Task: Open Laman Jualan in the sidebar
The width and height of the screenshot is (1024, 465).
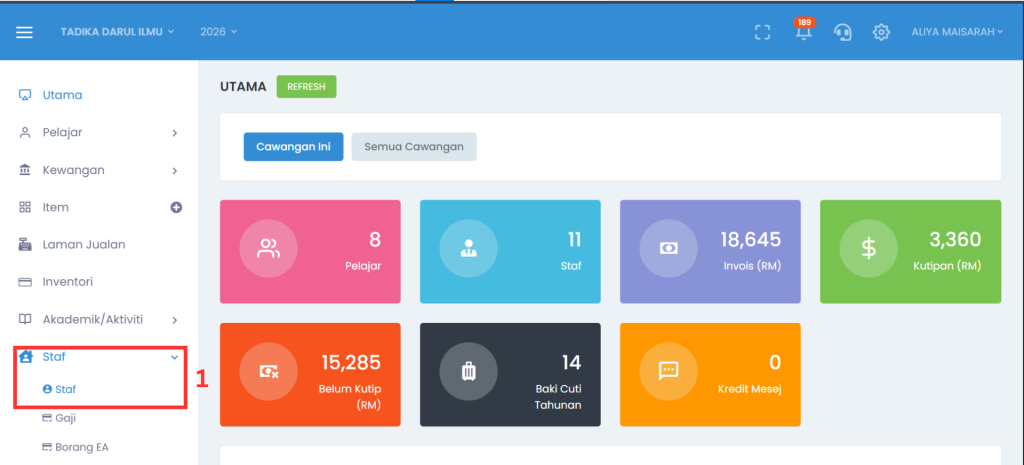Action: tap(84, 245)
